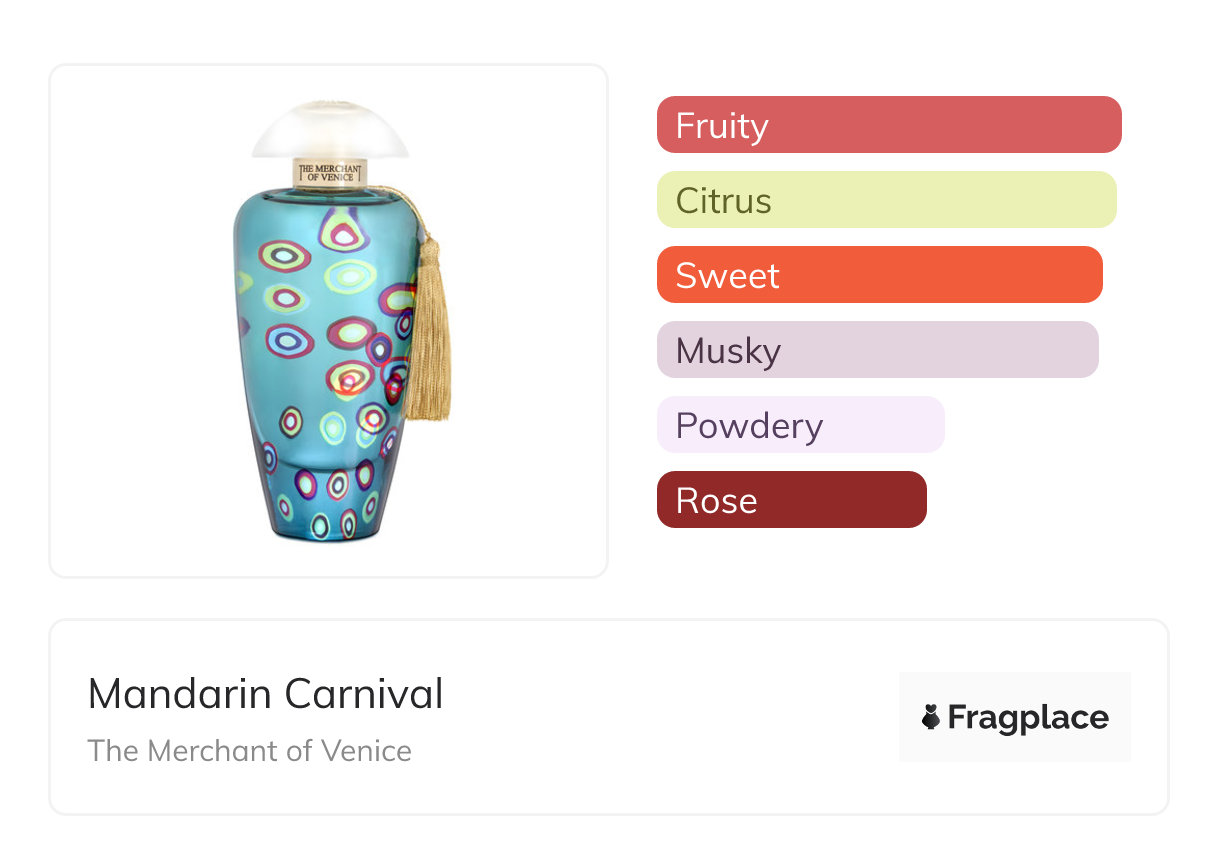Pick the Powdery accord bar

(x=800, y=425)
